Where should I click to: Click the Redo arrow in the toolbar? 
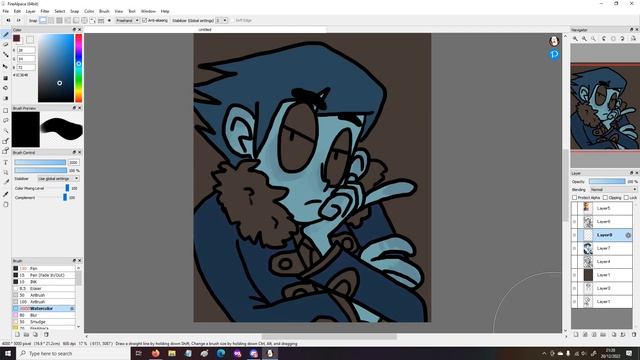coord(18,20)
